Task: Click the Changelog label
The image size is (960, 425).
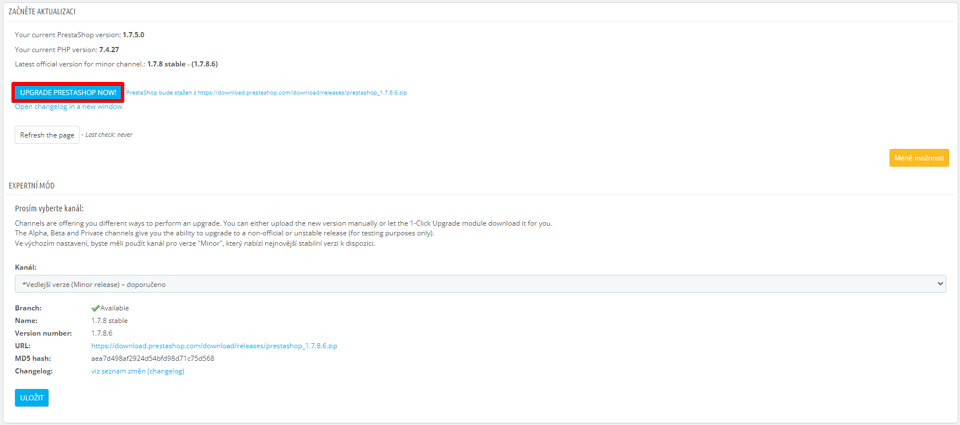Action: tap(32, 371)
